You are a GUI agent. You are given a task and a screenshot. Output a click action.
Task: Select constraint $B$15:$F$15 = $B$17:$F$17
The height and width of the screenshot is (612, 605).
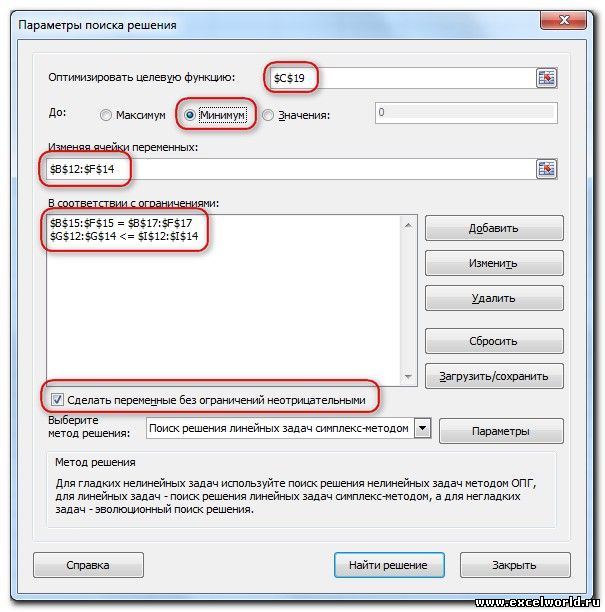click(x=121, y=223)
